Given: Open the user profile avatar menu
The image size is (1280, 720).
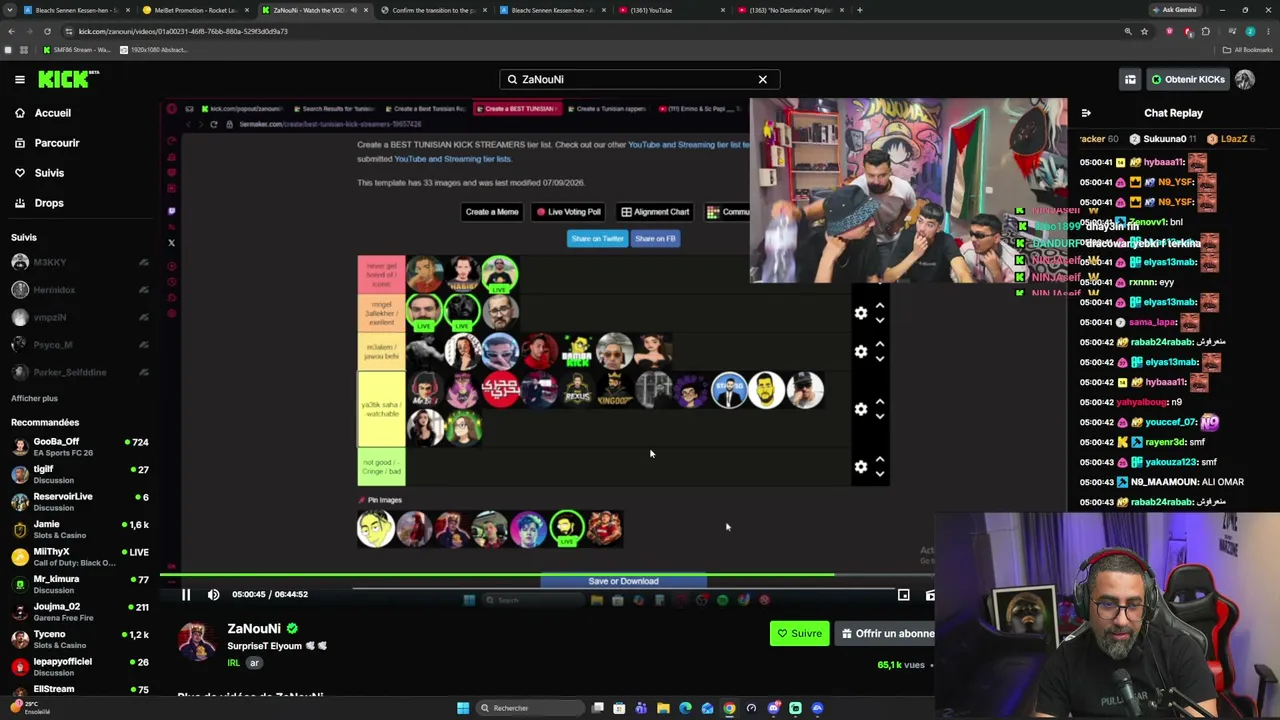Looking at the screenshot, I should coord(1245,79).
